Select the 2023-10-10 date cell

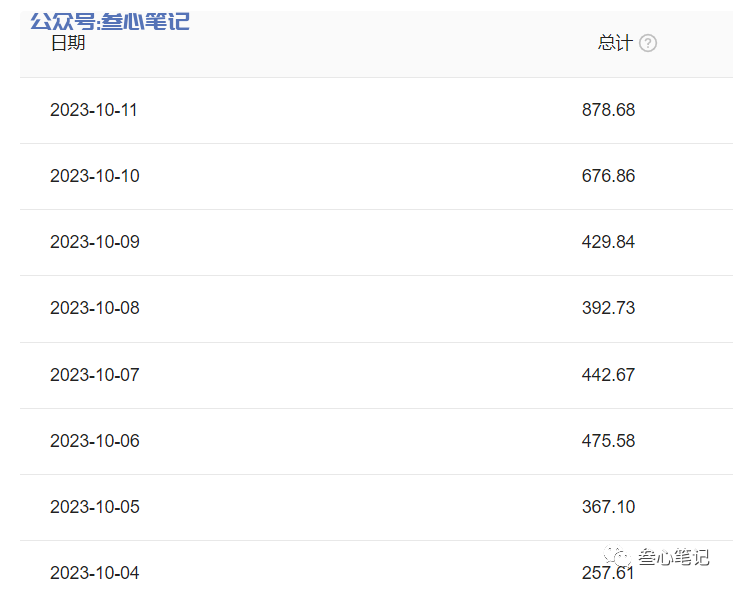tap(95, 176)
